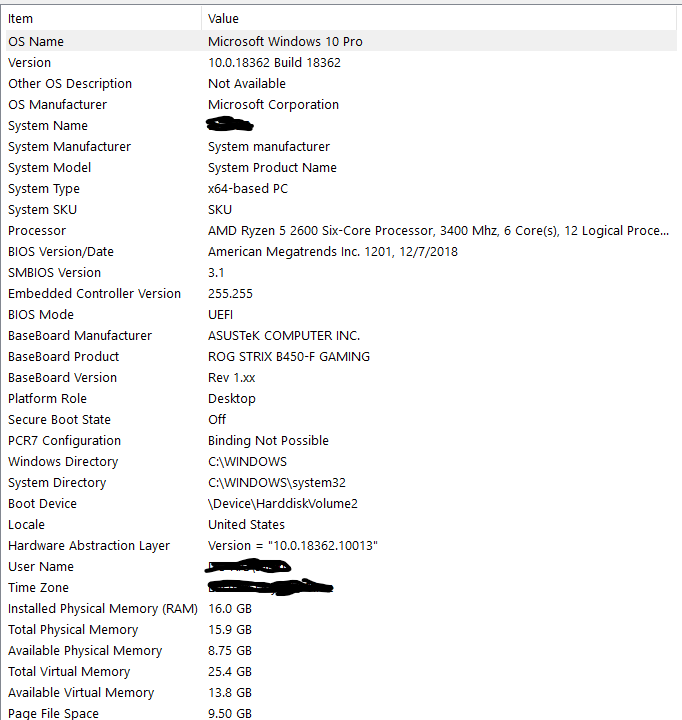Viewport: 682px width, 720px height.
Task: Select the Boot Device row label
Action: point(42,504)
